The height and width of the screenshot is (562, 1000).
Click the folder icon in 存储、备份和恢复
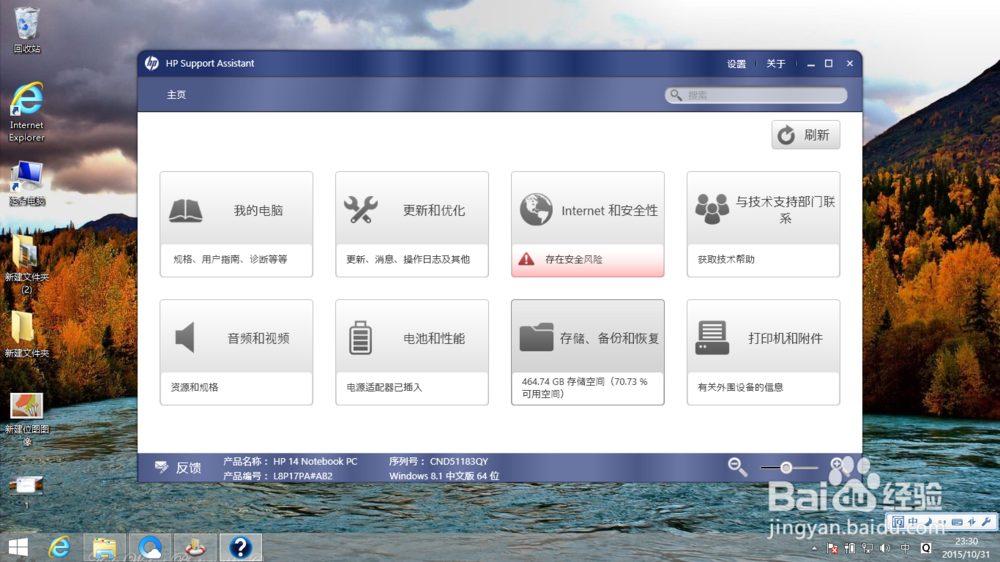coord(536,337)
